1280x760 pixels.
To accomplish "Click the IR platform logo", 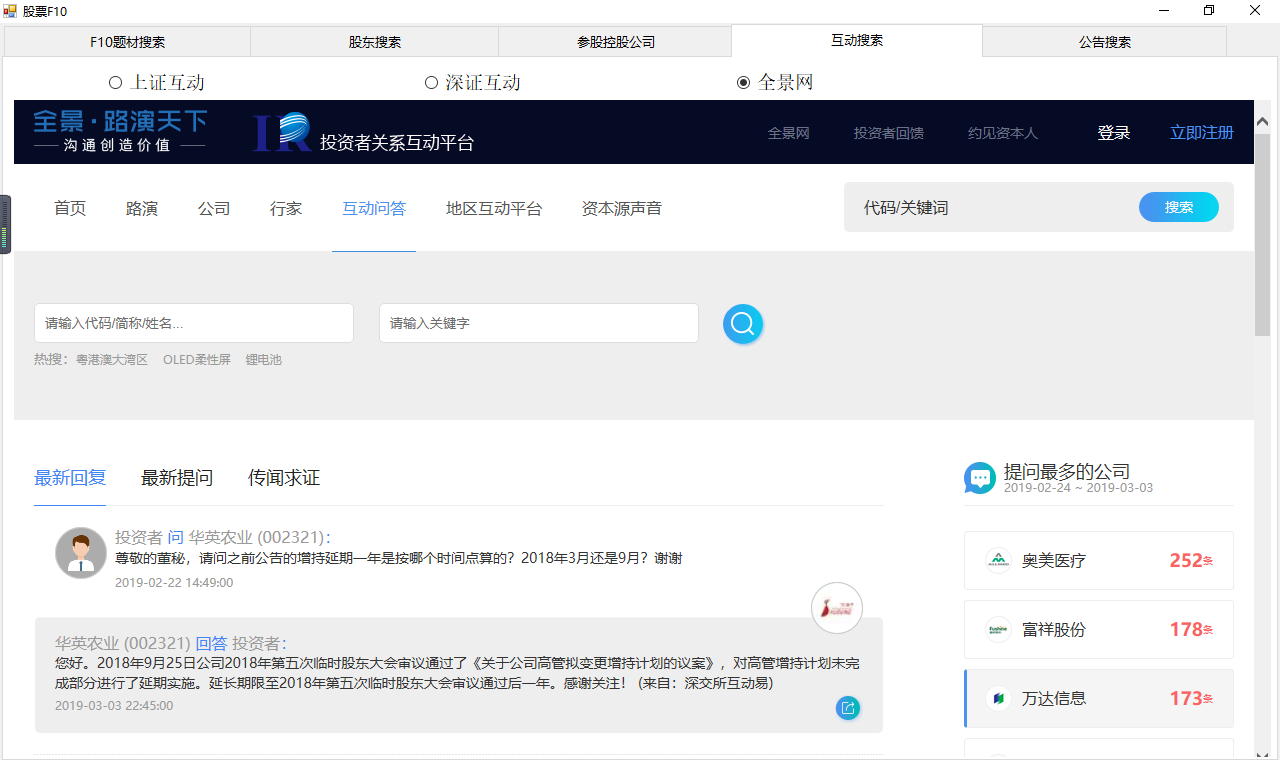I will (x=282, y=132).
